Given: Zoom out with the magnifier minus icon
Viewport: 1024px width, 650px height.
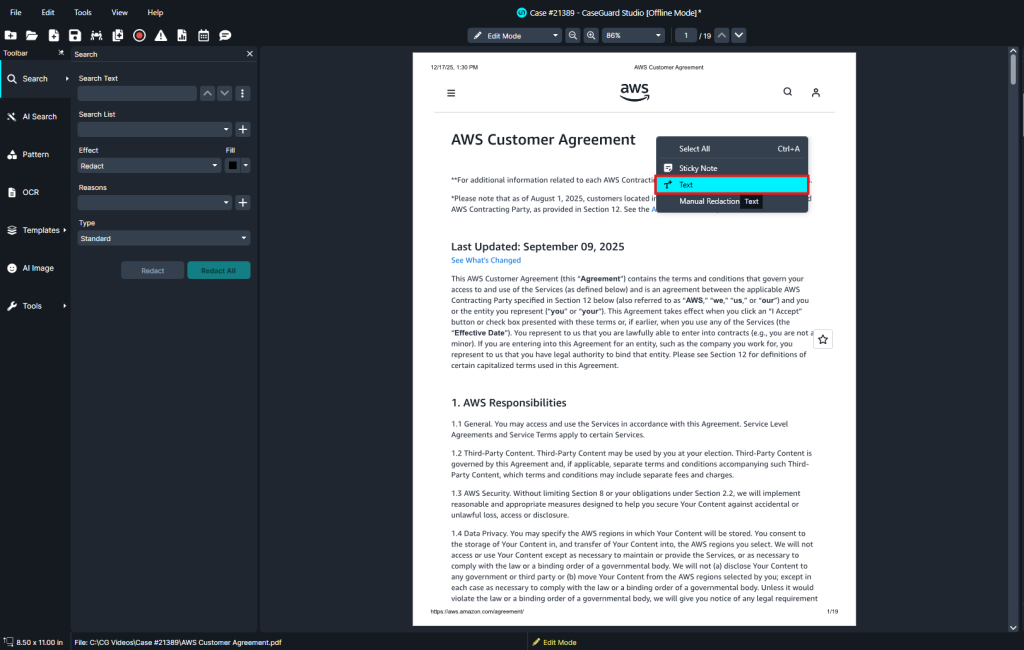Looking at the screenshot, I should click(x=573, y=35).
